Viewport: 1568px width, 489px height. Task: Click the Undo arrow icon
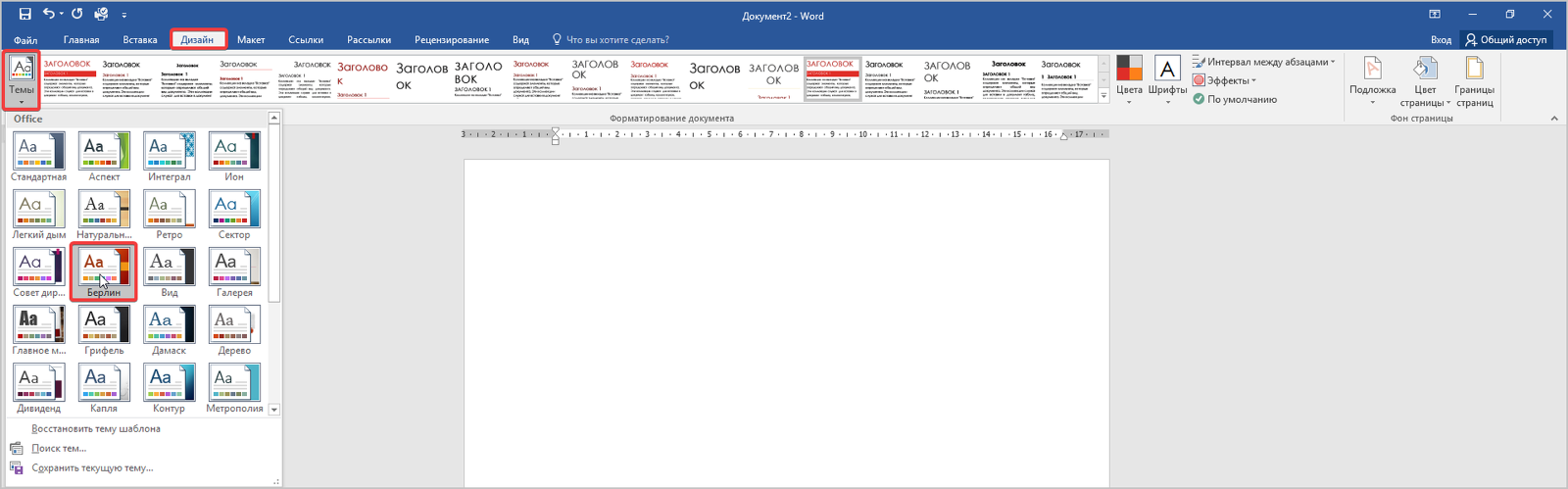49,15
